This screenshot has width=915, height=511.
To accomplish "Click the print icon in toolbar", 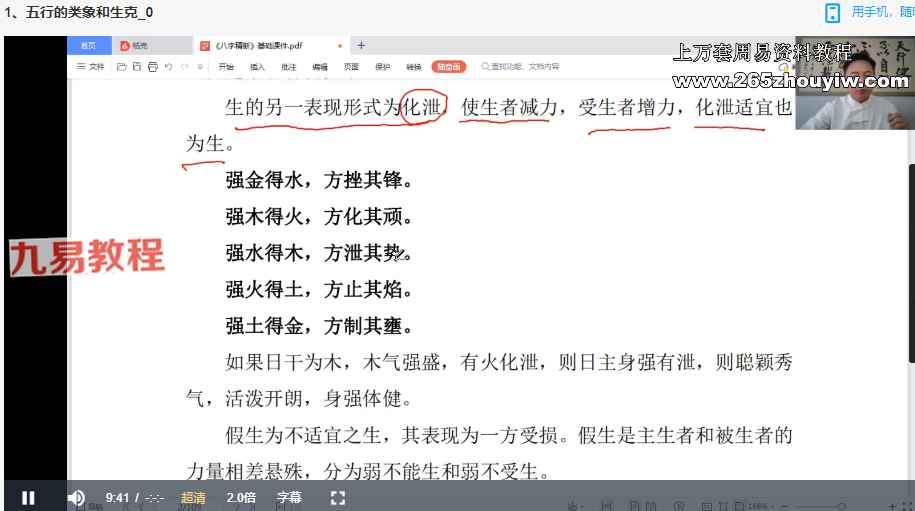I will 153,67.
